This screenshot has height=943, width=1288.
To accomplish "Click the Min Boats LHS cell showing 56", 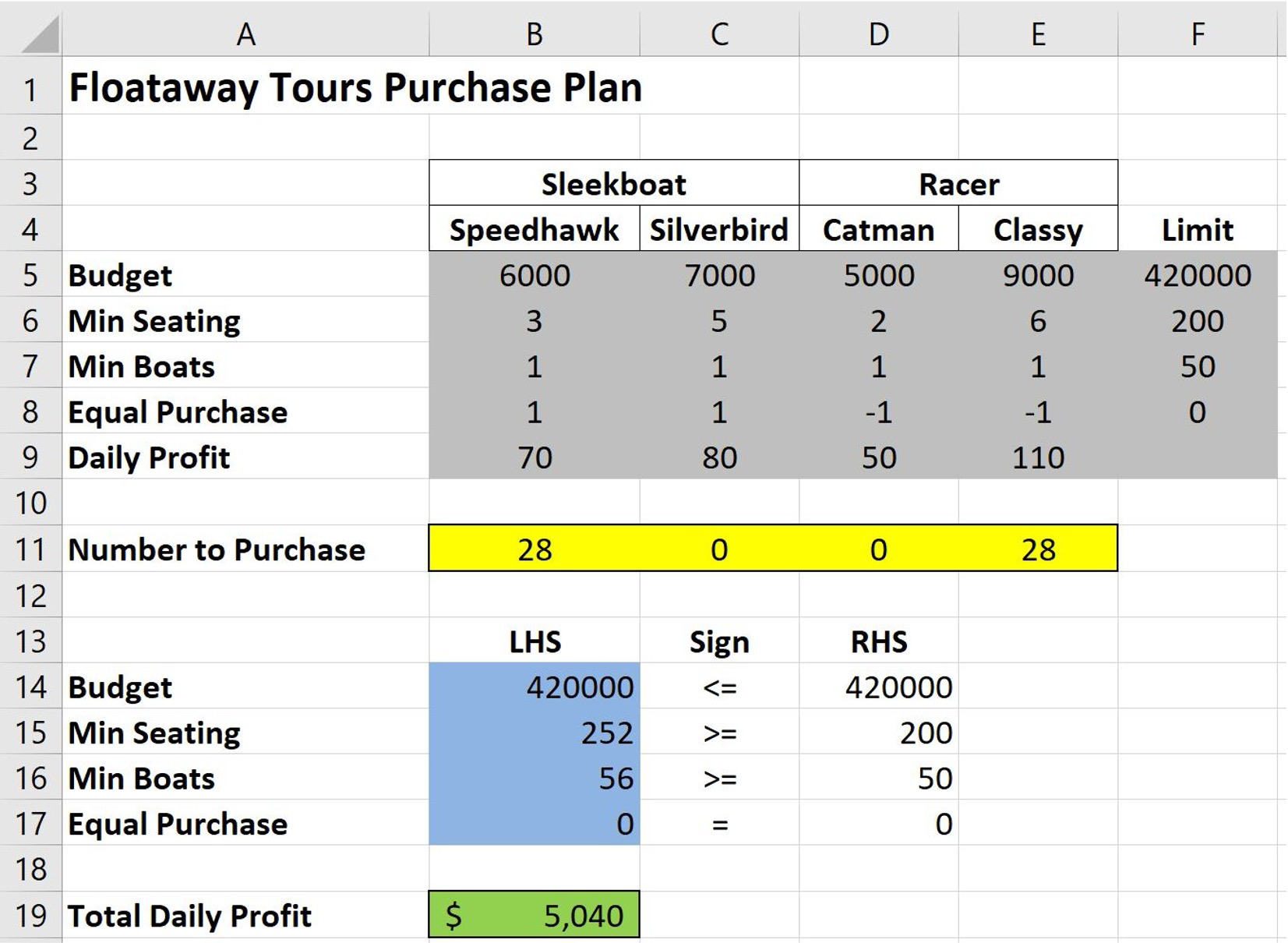I will pyautogui.click(x=533, y=778).
